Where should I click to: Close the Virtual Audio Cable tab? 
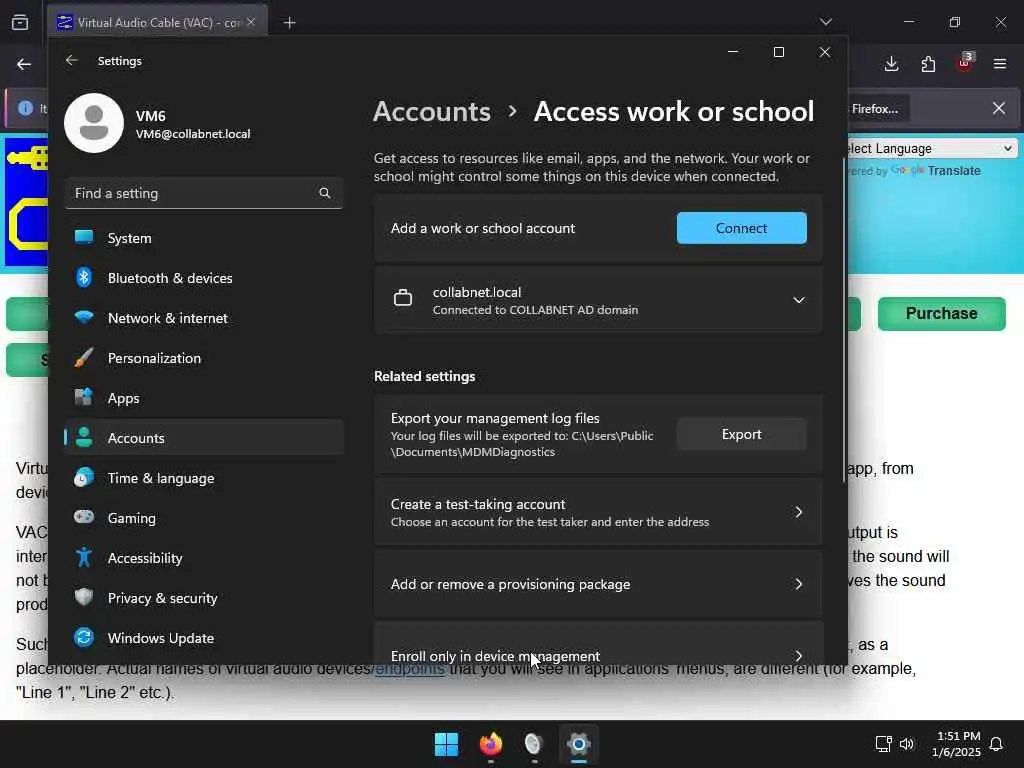(251, 22)
